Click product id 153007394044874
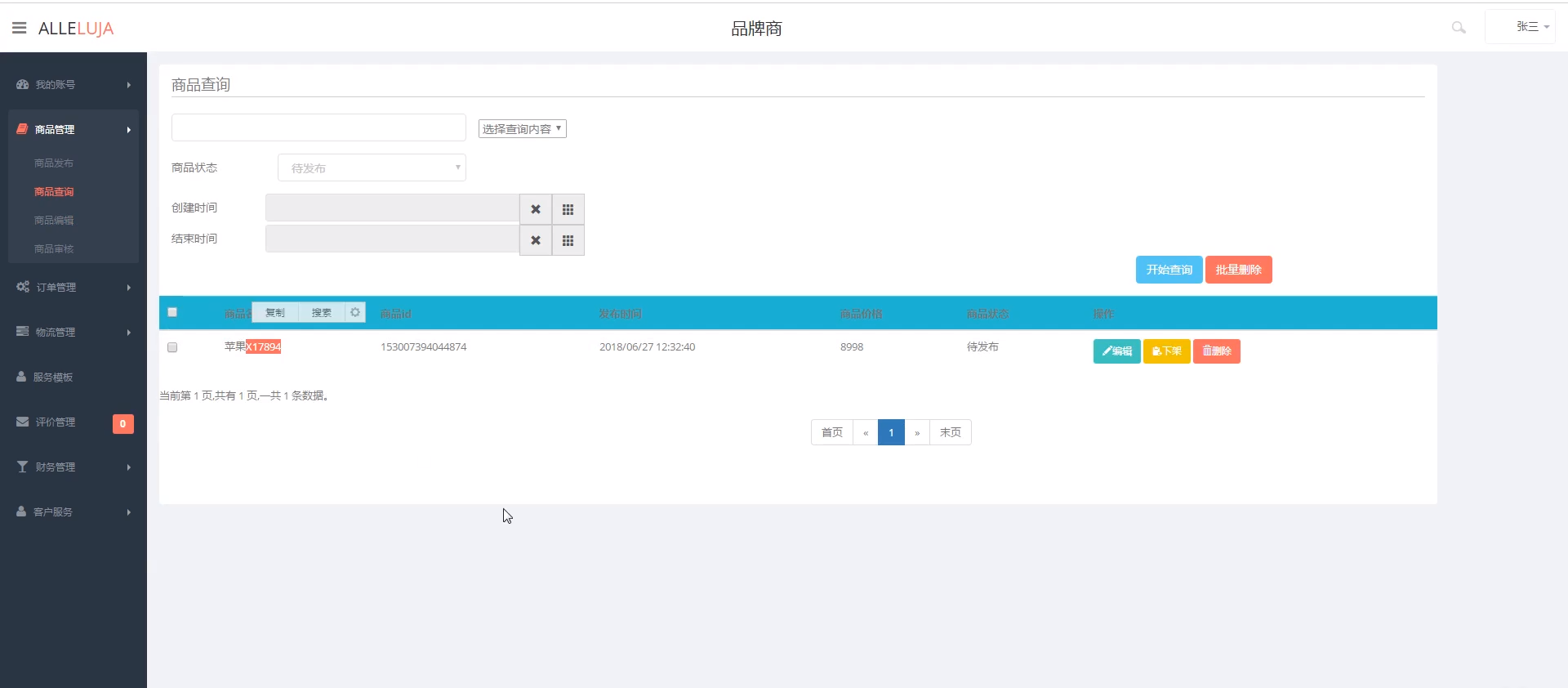Viewport: 1568px width, 688px height. click(424, 347)
